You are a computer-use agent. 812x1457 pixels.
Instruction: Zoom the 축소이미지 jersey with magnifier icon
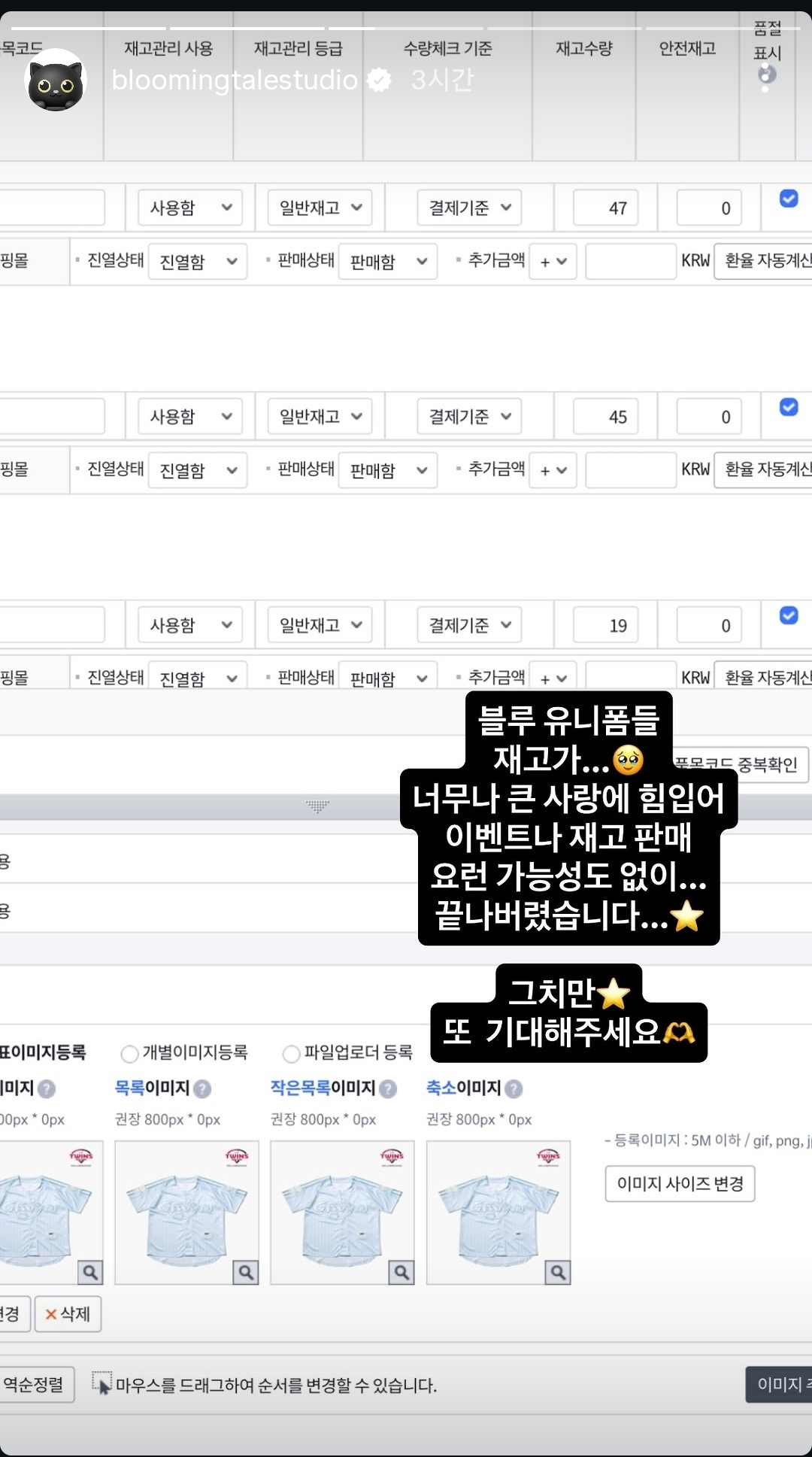tap(558, 1272)
